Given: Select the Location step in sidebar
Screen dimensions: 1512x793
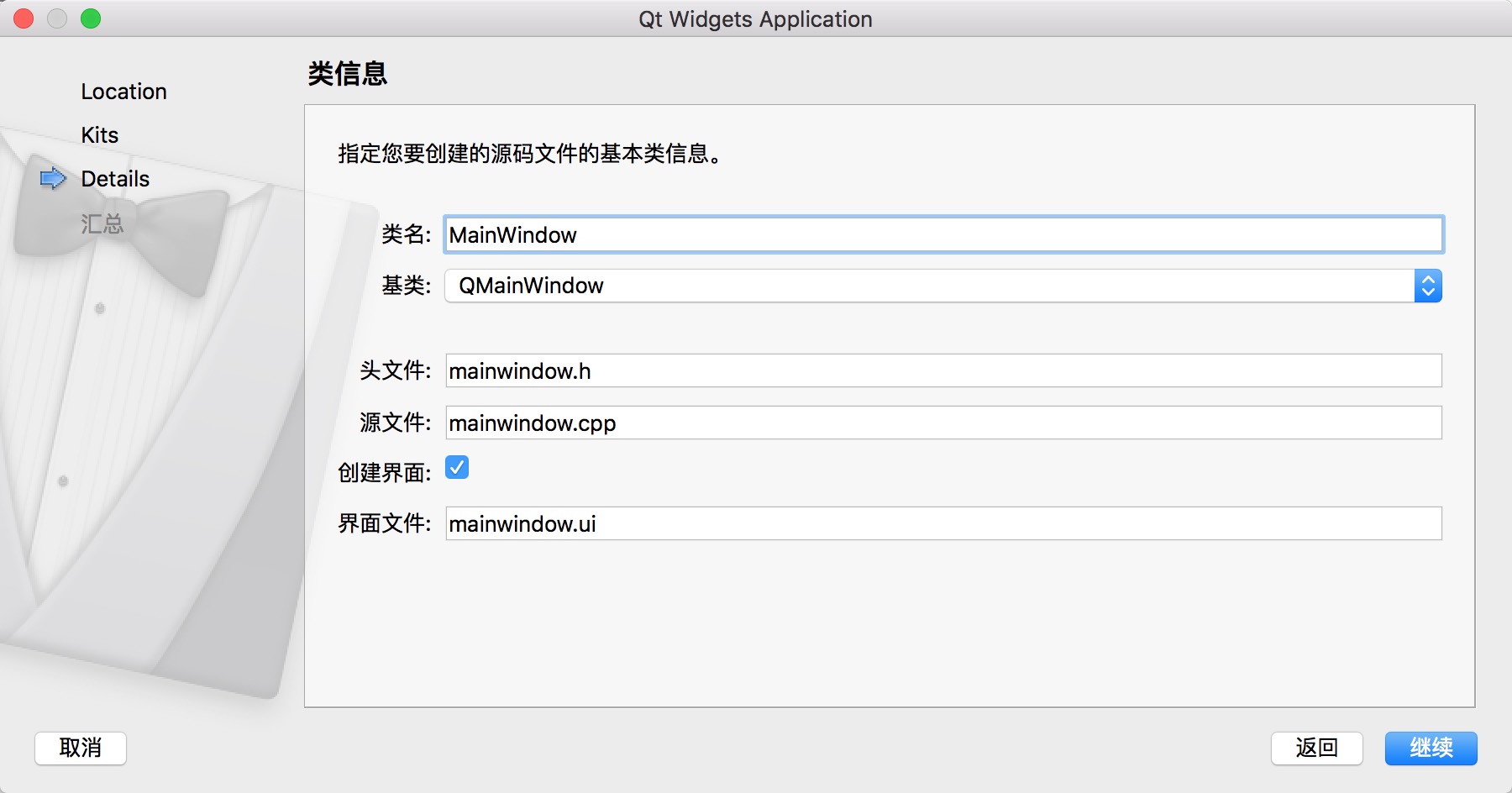Looking at the screenshot, I should [124, 92].
